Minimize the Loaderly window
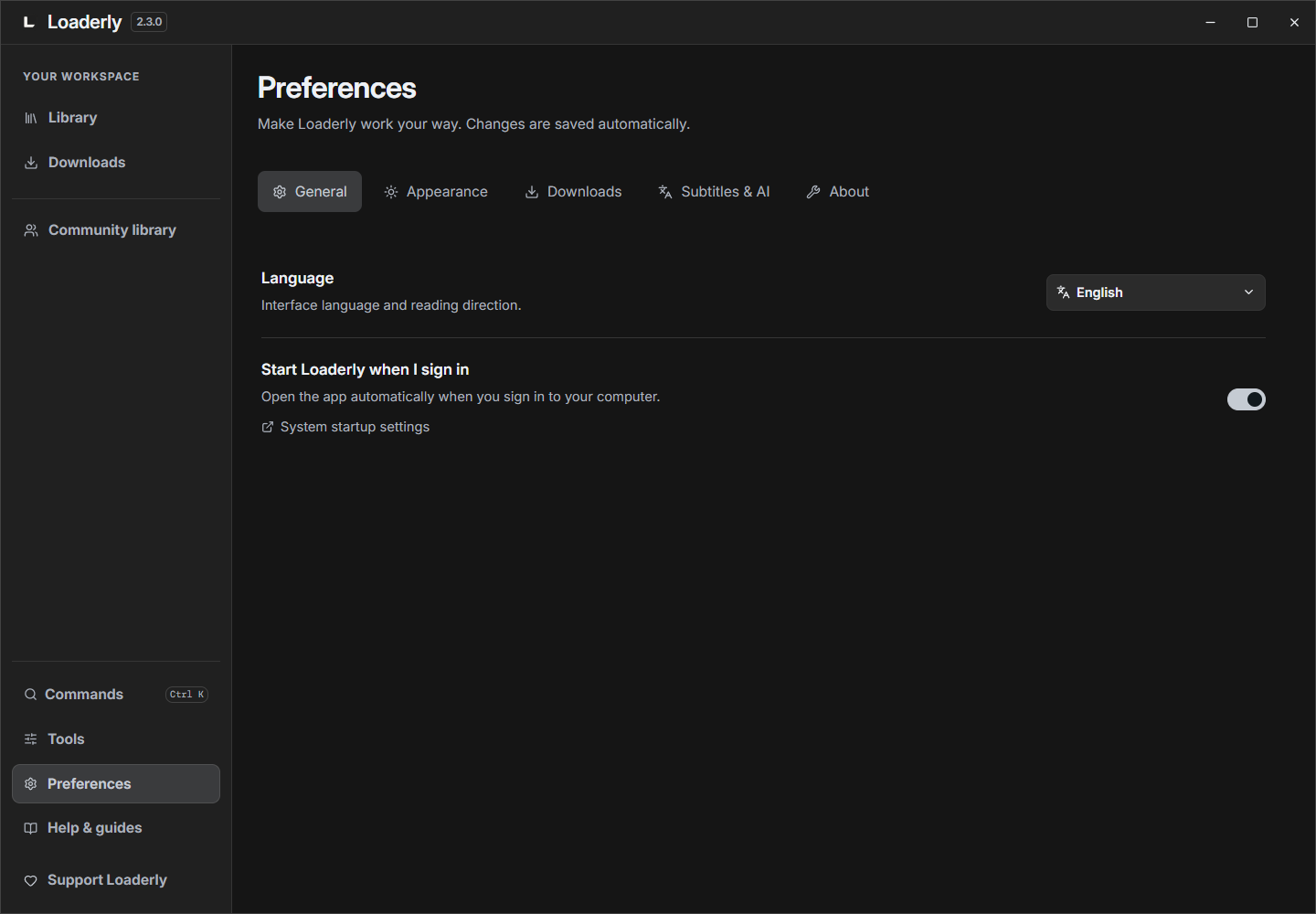The image size is (1316, 914). pos(1211,22)
